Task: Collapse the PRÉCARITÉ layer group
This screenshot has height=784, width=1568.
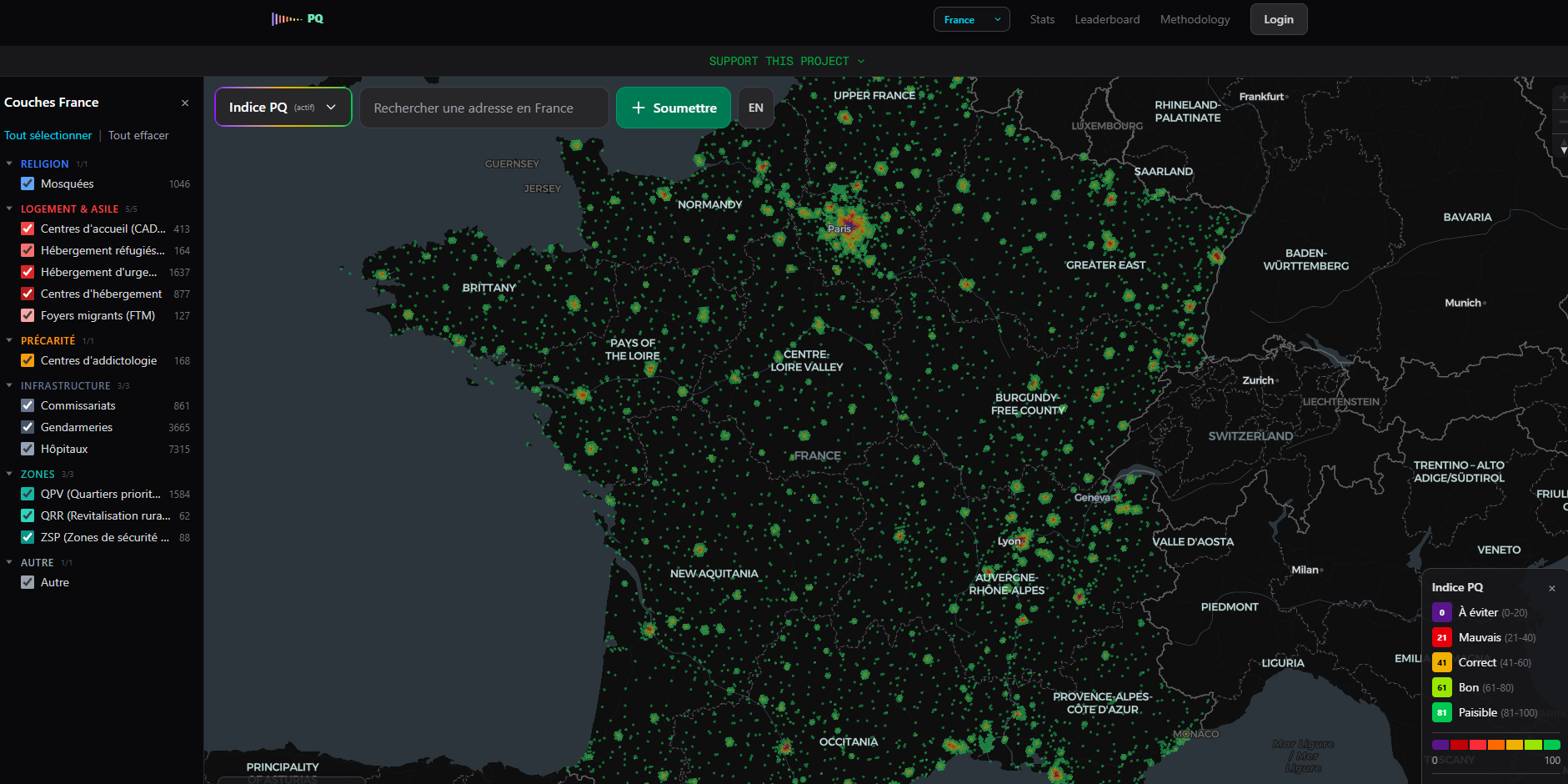Action: pos(9,341)
